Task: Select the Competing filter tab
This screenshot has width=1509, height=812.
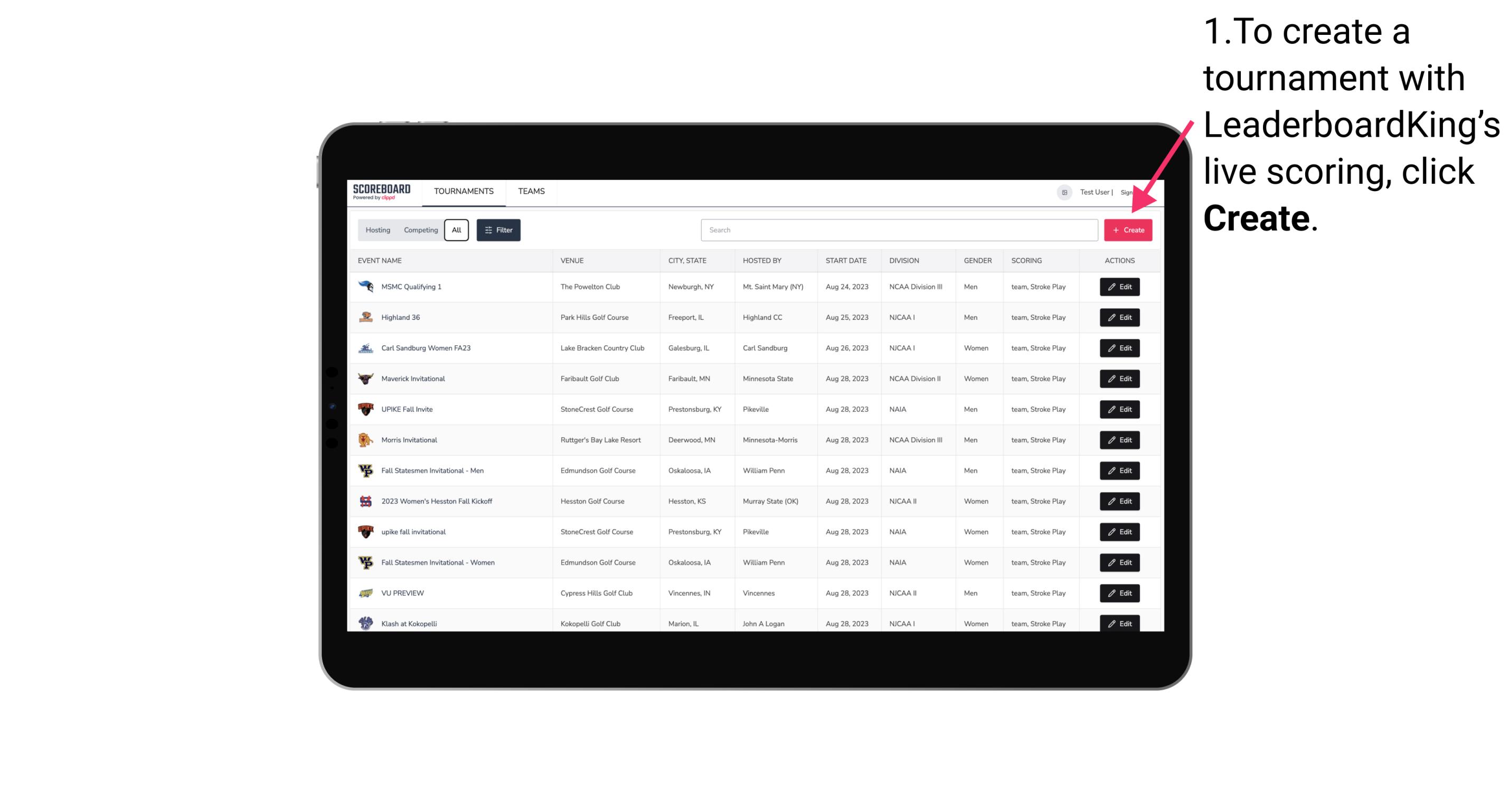Action: [419, 230]
